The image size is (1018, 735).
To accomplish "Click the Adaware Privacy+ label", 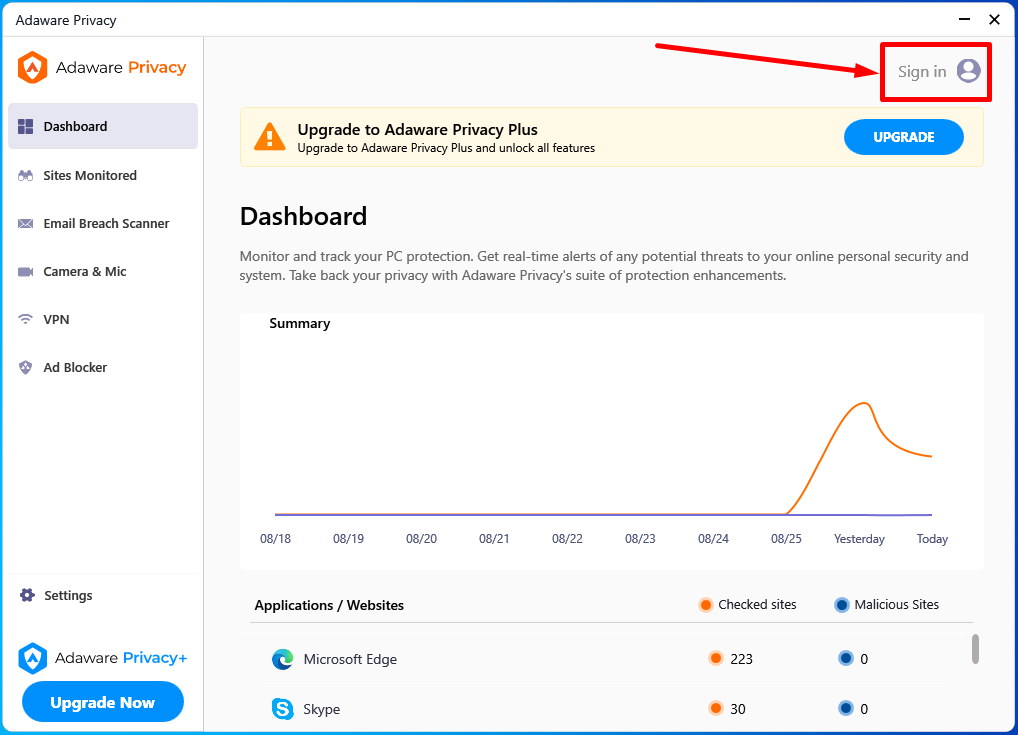I will [x=121, y=658].
